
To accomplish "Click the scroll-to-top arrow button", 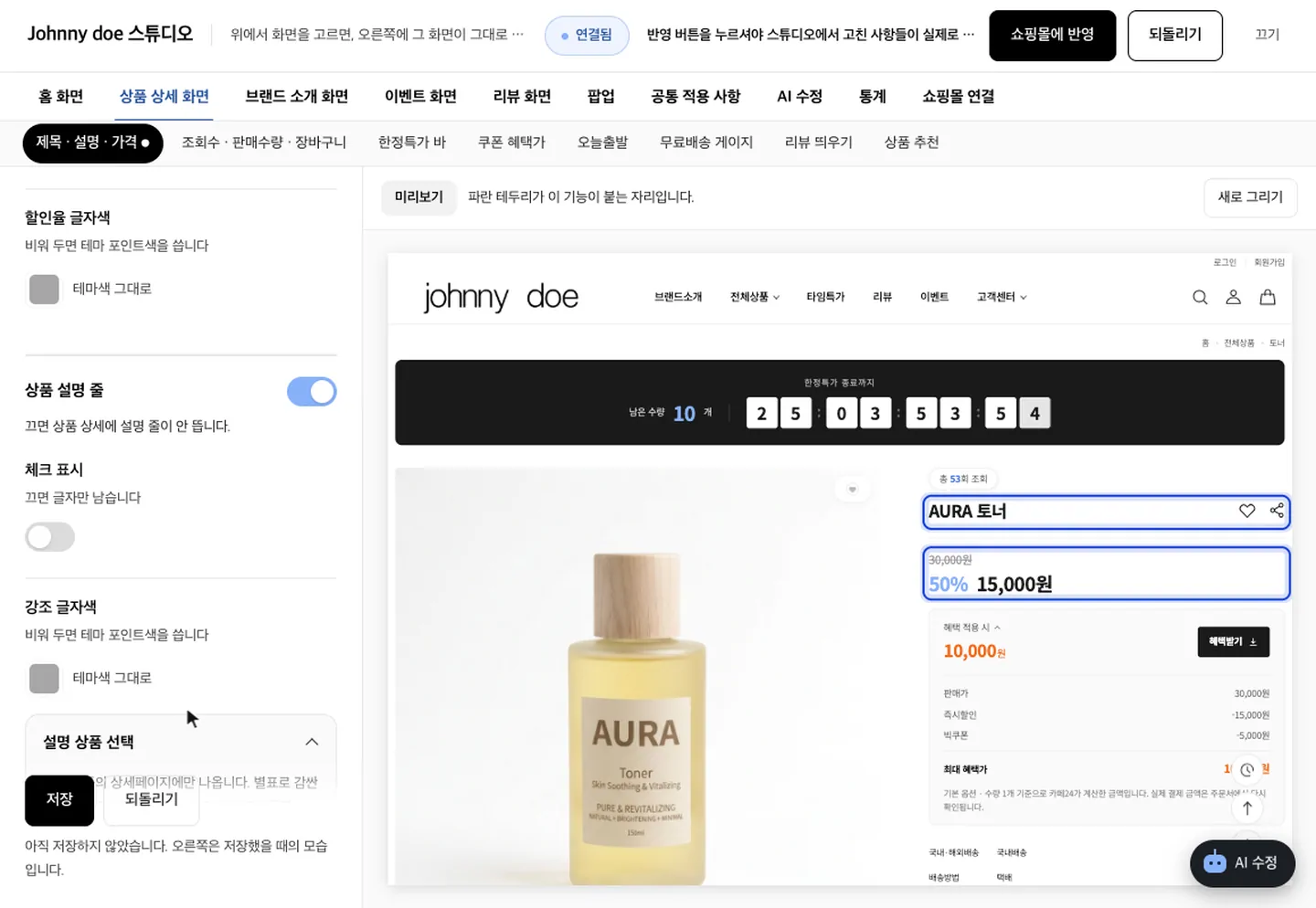I will pos(1247,808).
